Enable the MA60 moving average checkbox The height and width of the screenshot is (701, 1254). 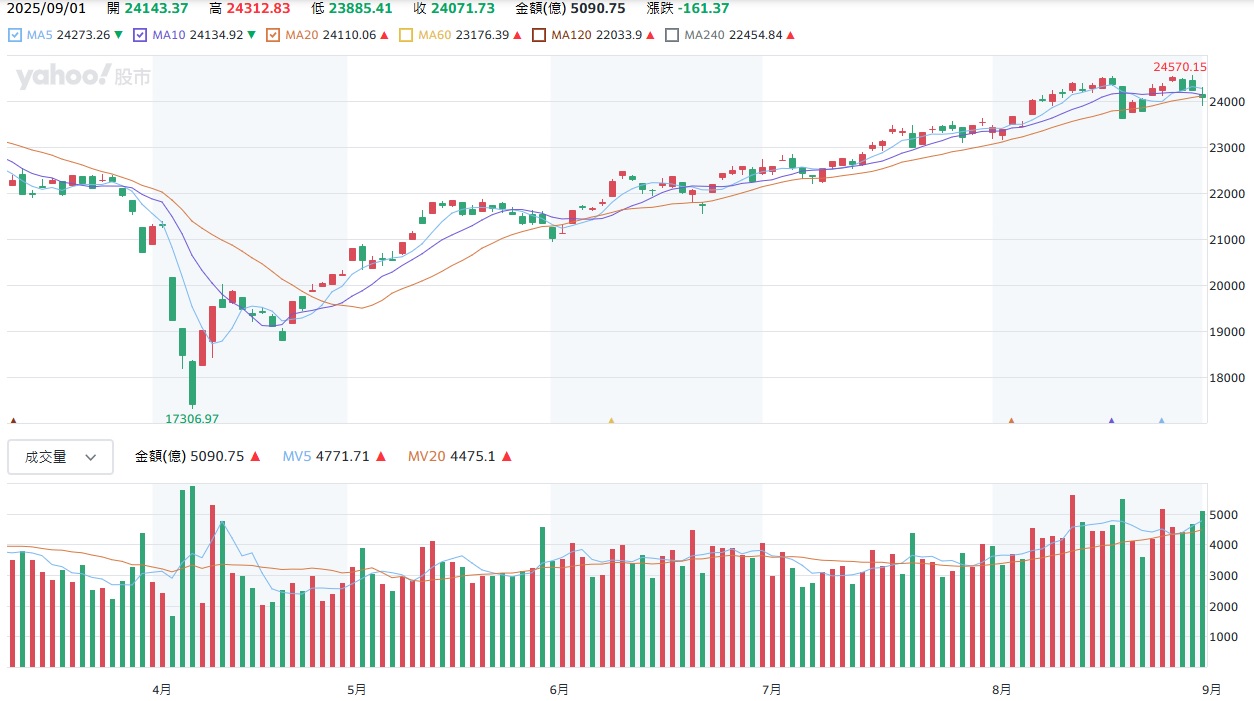(x=406, y=35)
